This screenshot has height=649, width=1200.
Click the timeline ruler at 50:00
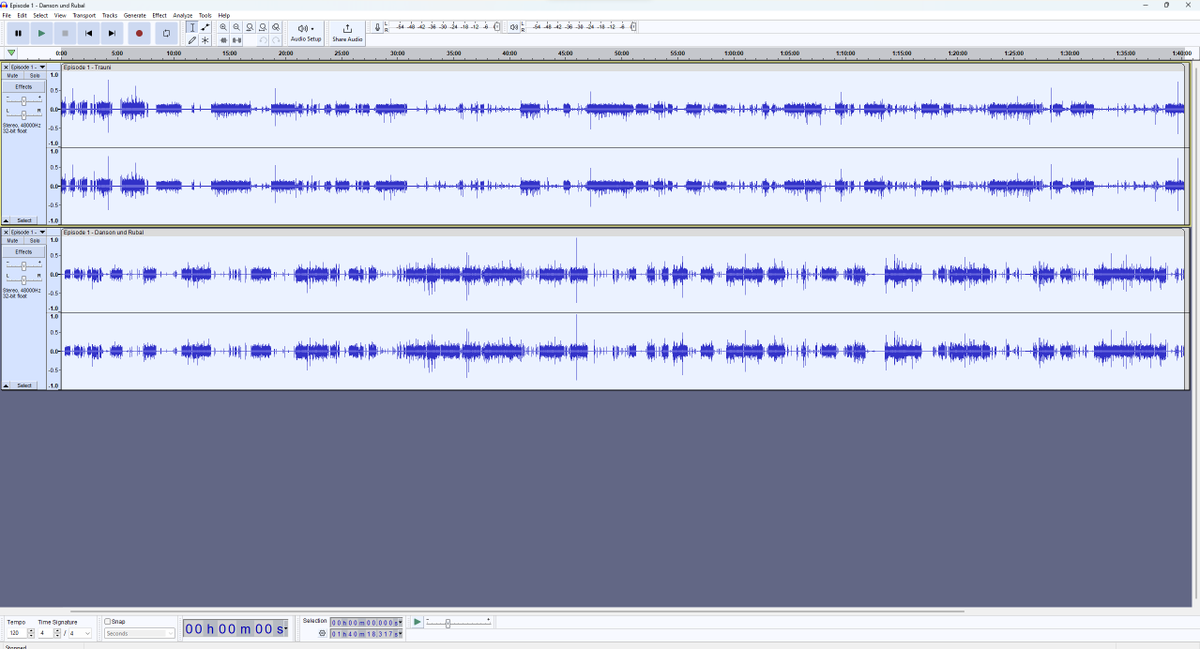[621, 53]
